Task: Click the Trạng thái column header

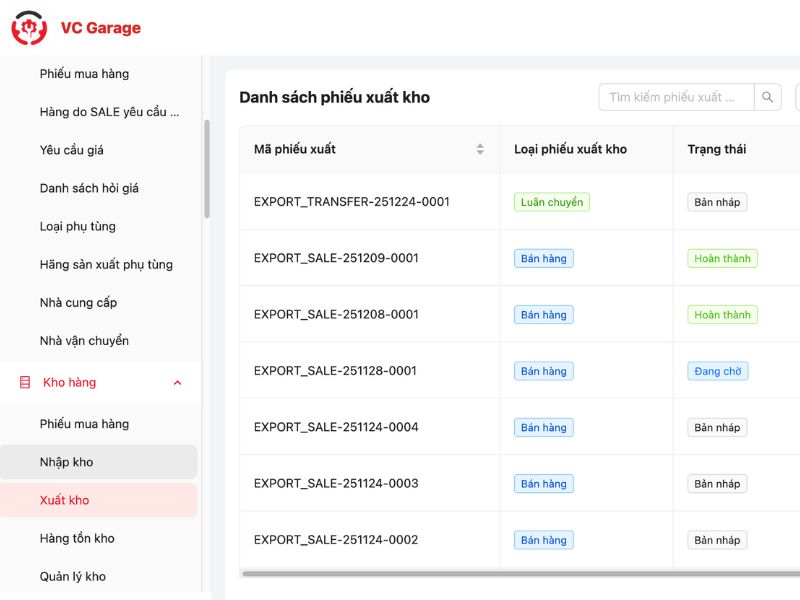Action: (716, 149)
